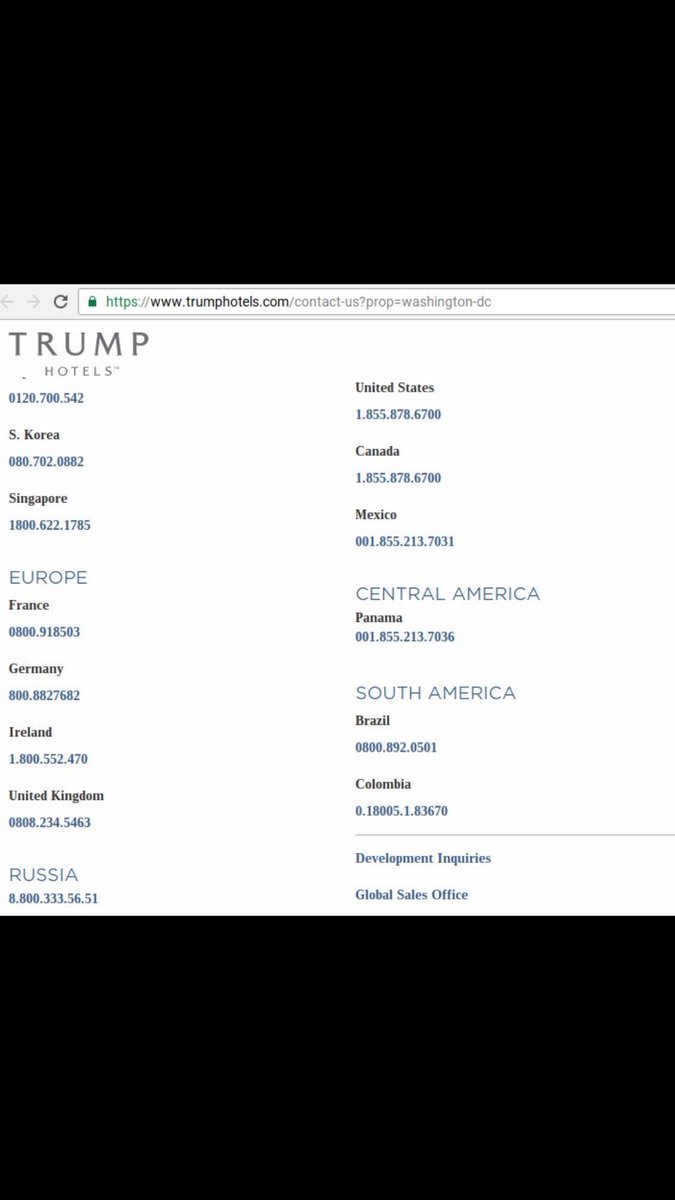Click the green secure padlock icon
Screen dimensions: 675x1200
93,301
